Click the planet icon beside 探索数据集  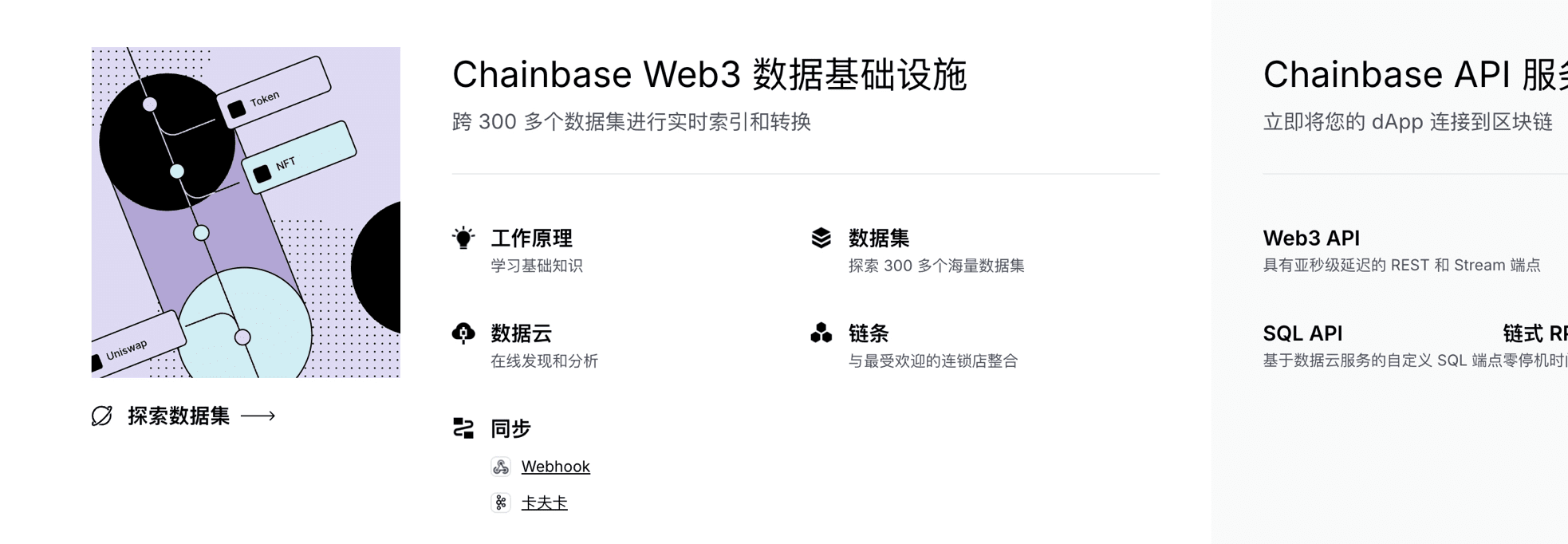point(102,416)
